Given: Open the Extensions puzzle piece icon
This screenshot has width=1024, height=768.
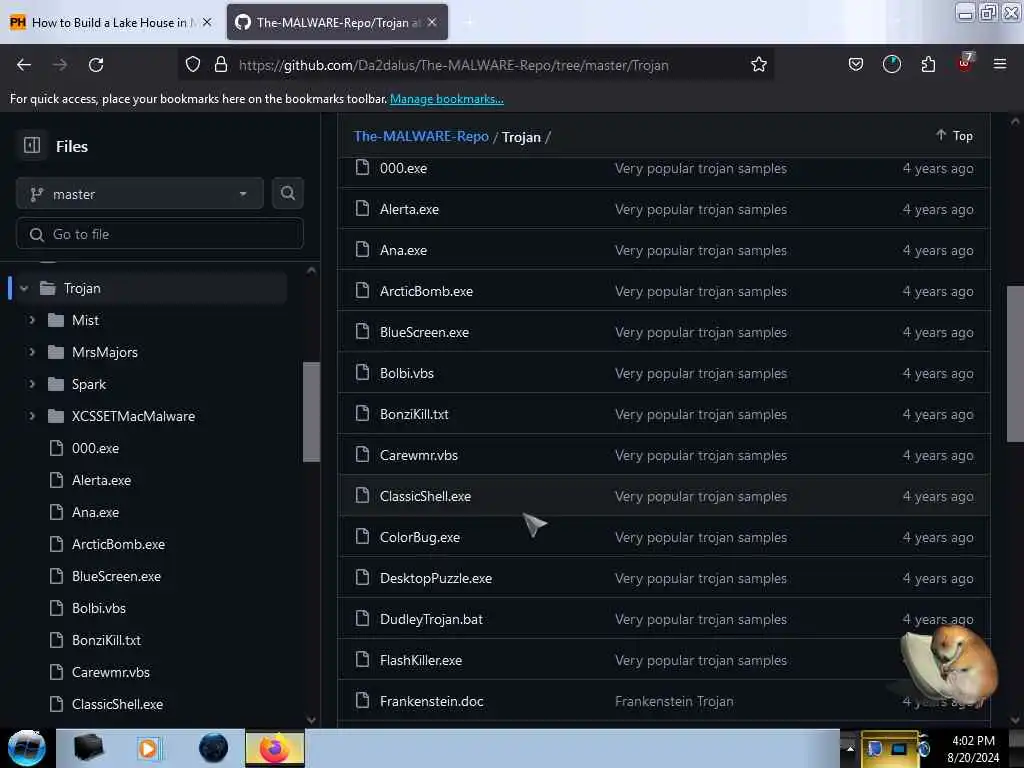Looking at the screenshot, I should (x=928, y=65).
